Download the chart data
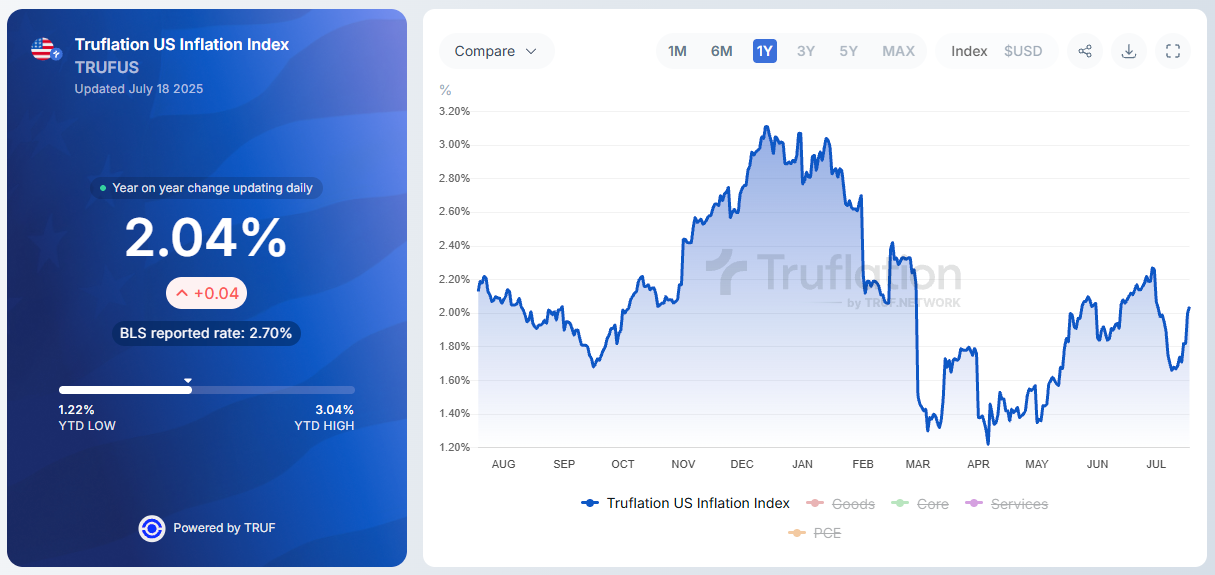Viewport: 1215px width, 575px height. (x=1129, y=51)
